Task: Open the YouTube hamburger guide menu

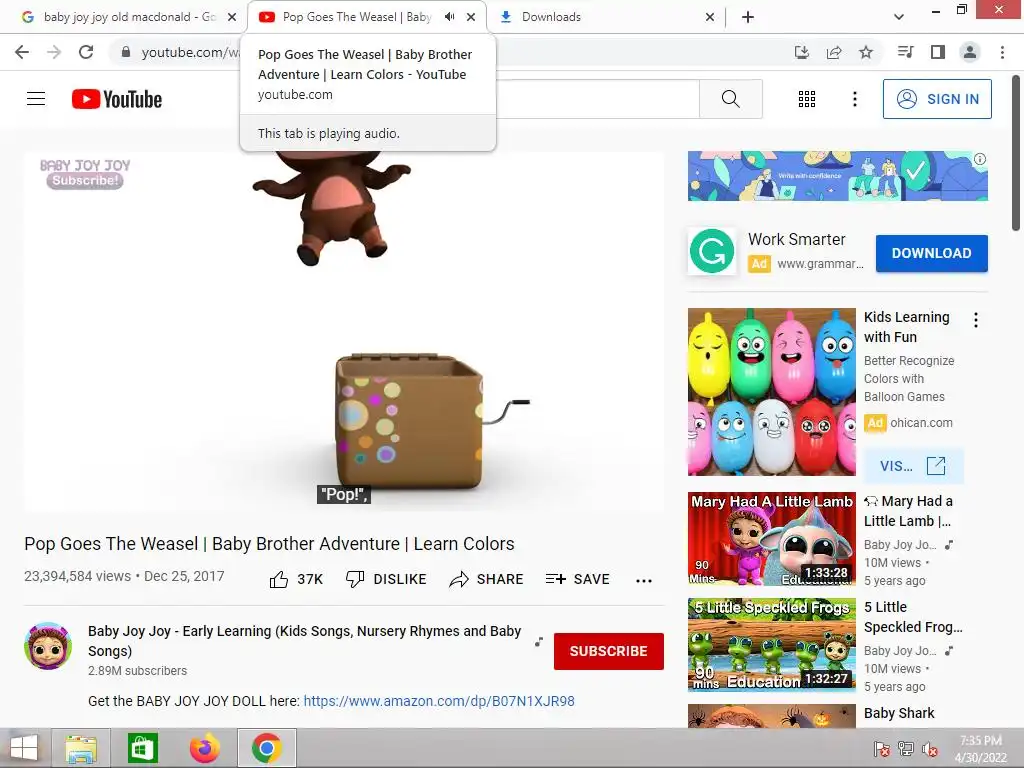Action: coord(36,99)
